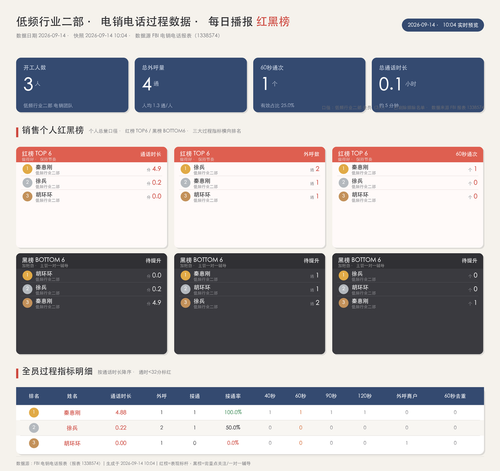
Task: Click the red 0.0% connection rate cell
Action: coord(233,443)
